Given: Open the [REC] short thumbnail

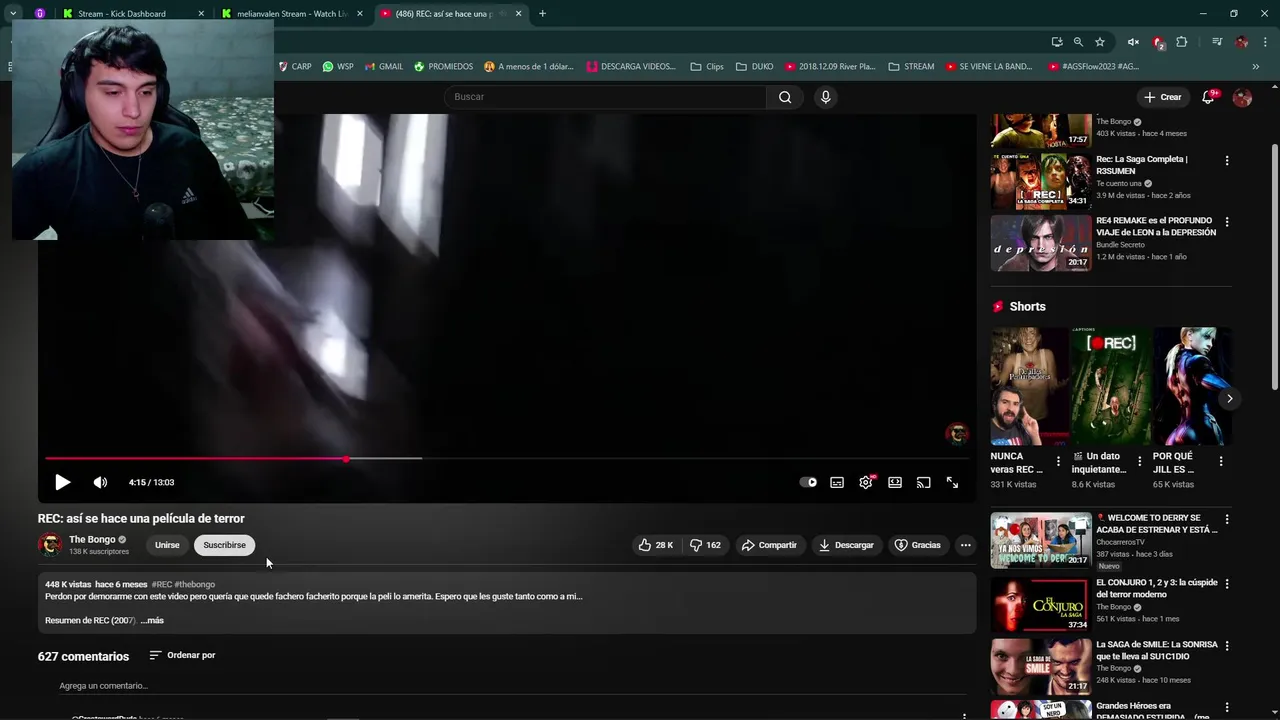Looking at the screenshot, I should (1111, 386).
